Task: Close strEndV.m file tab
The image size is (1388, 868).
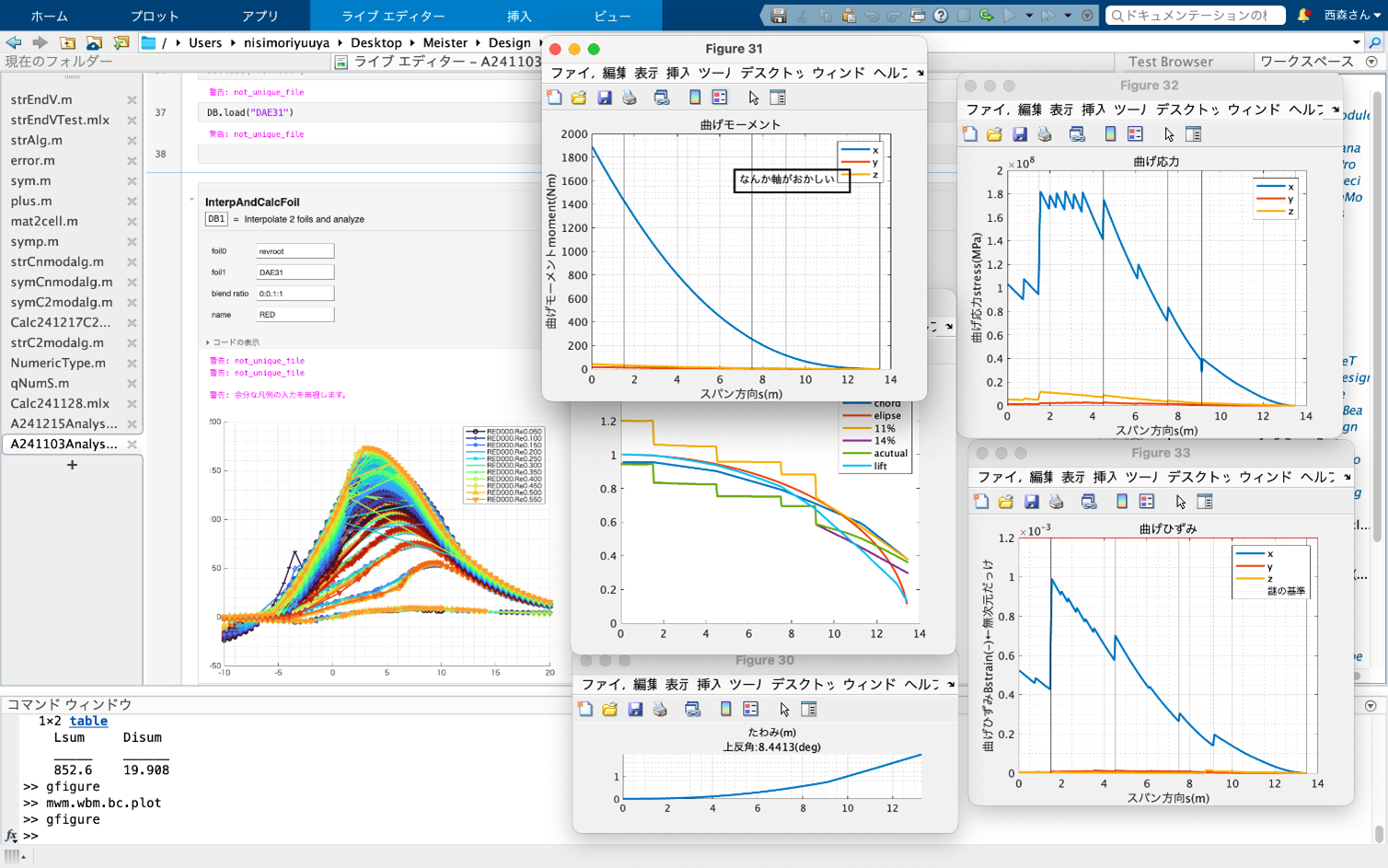Action: pyautogui.click(x=132, y=99)
